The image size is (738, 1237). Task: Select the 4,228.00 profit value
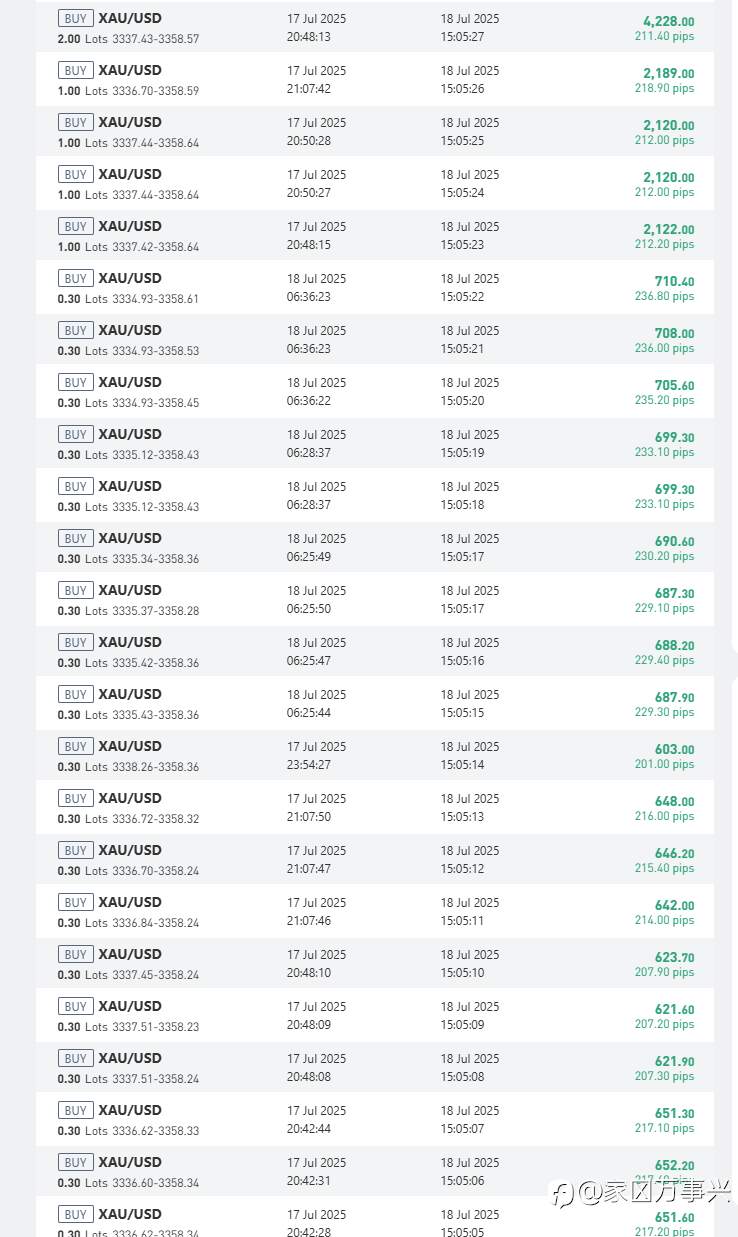click(668, 21)
